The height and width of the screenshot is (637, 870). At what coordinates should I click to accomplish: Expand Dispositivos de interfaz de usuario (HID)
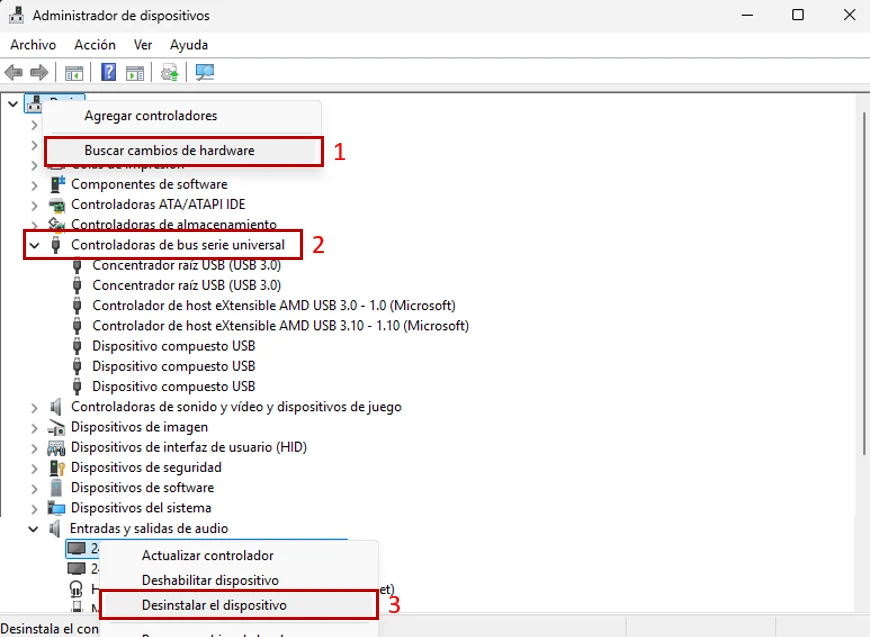click(34, 448)
